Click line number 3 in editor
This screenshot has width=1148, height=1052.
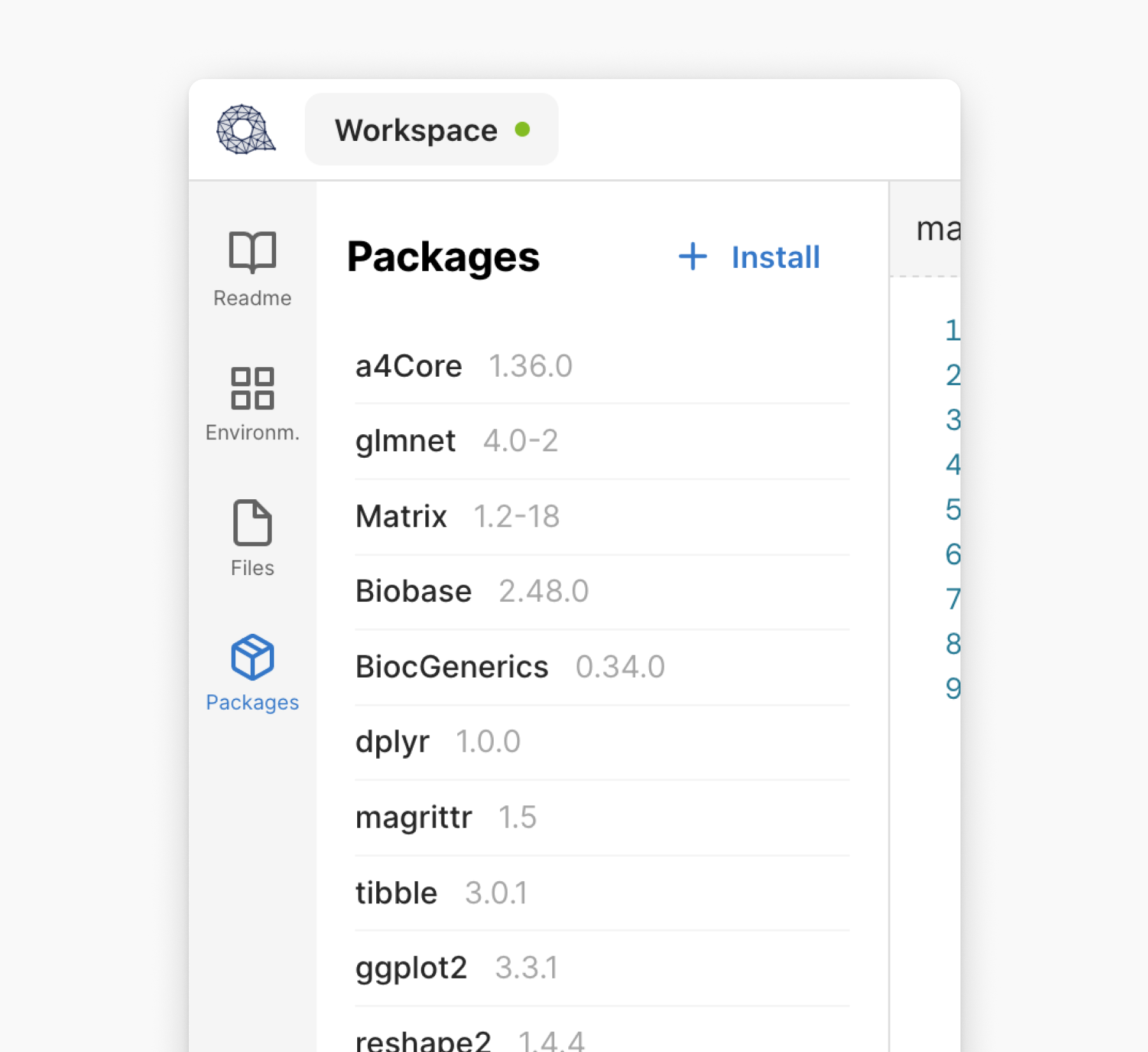[953, 420]
